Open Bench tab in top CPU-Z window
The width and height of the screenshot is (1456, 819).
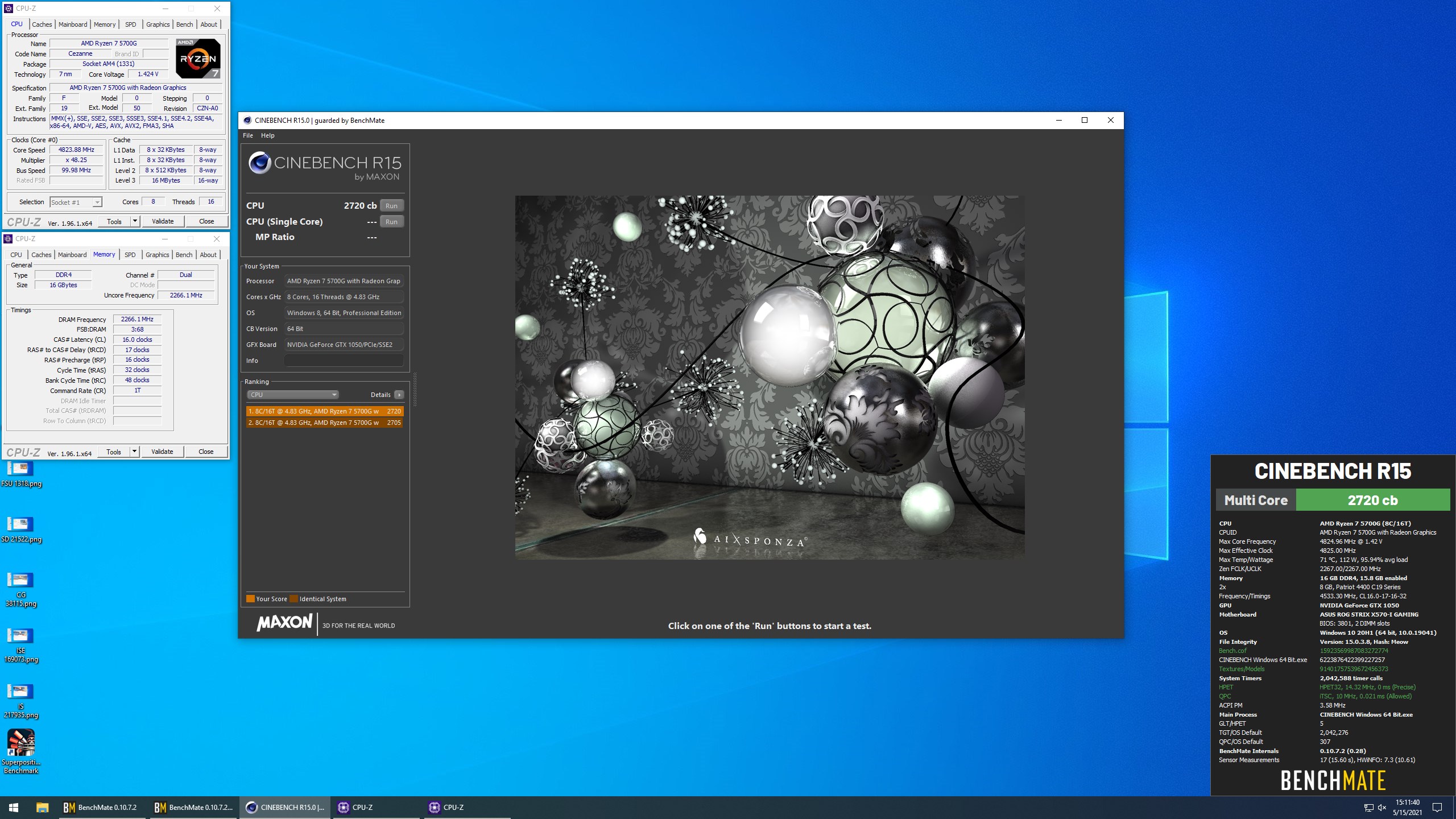tap(184, 24)
